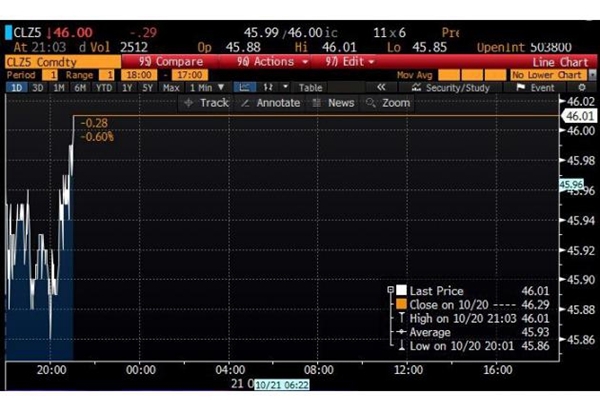Viewport: 600px width, 412px height.
Task: Select the 1D range tab
Action: pyautogui.click(x=16, y=88)
